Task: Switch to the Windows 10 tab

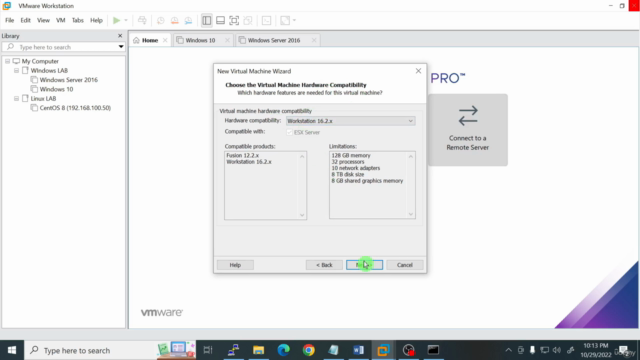Action: [x=200, y=40]
